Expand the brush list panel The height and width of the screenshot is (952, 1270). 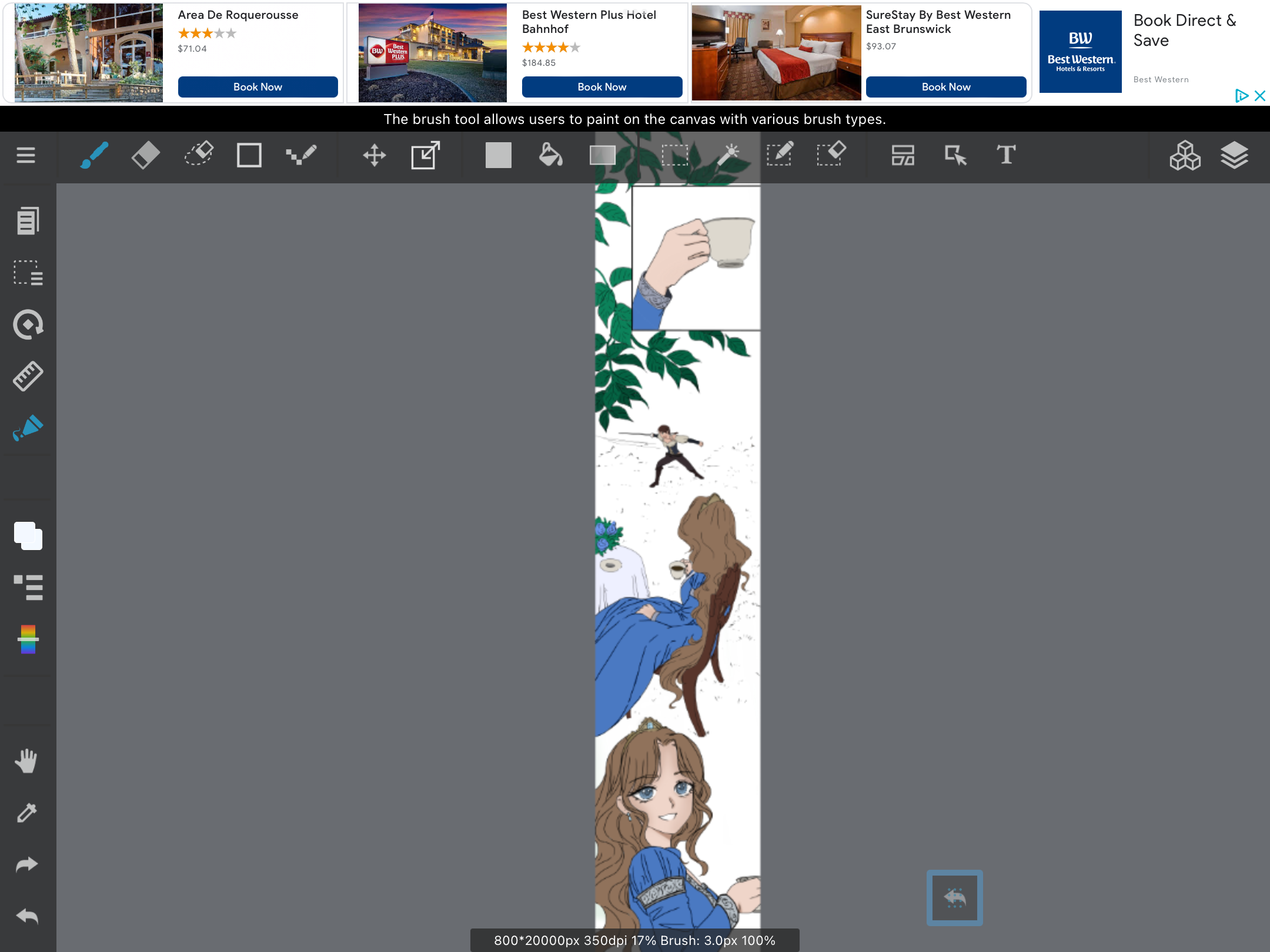tap(28, 588)
